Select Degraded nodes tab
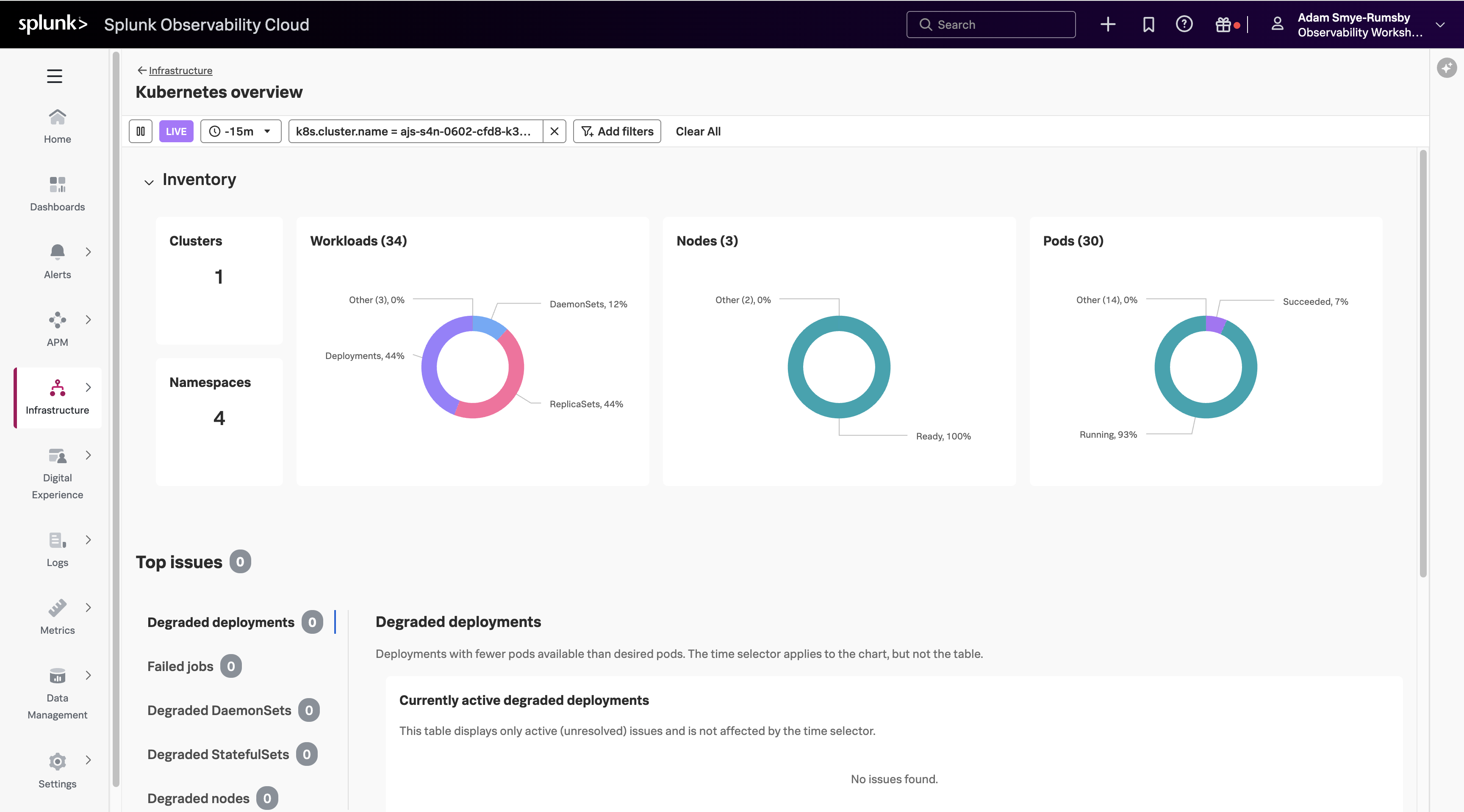Image resolution: width=1464 pixels, height=812 pixels. pos(213,798)
